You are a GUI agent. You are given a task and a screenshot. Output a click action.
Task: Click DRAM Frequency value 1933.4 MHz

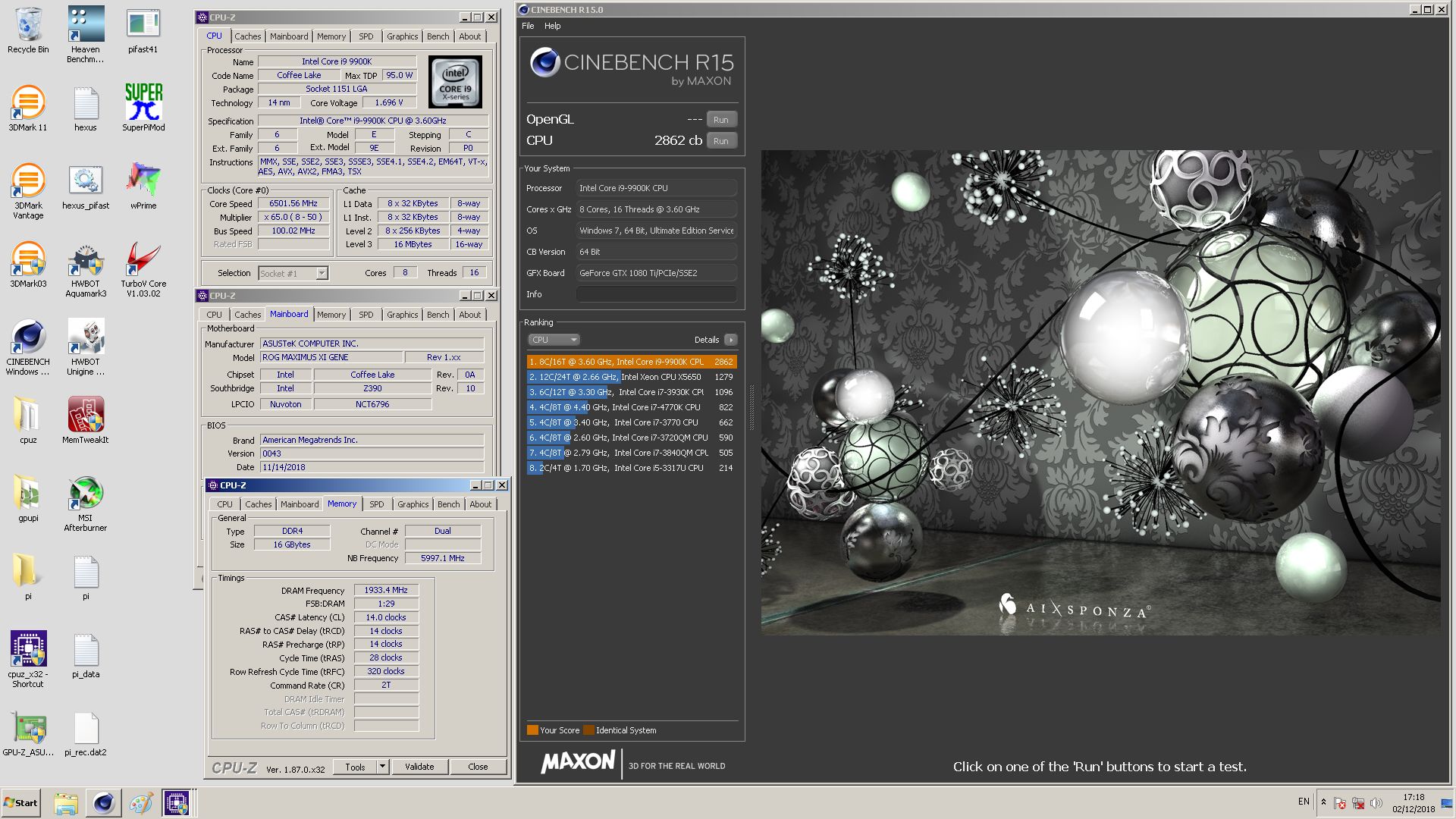[x=386, y=590]
